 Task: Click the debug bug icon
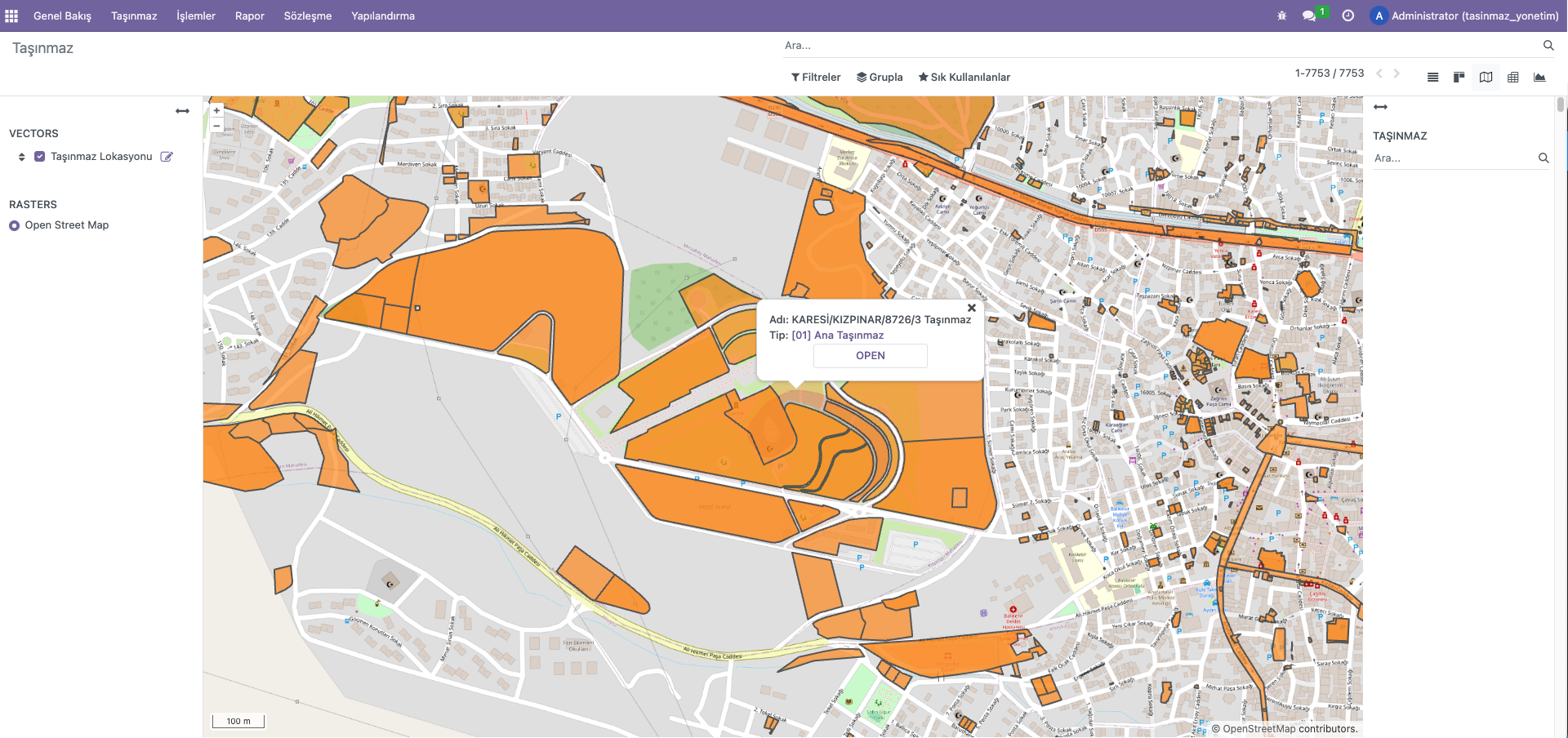point(1281,16)
